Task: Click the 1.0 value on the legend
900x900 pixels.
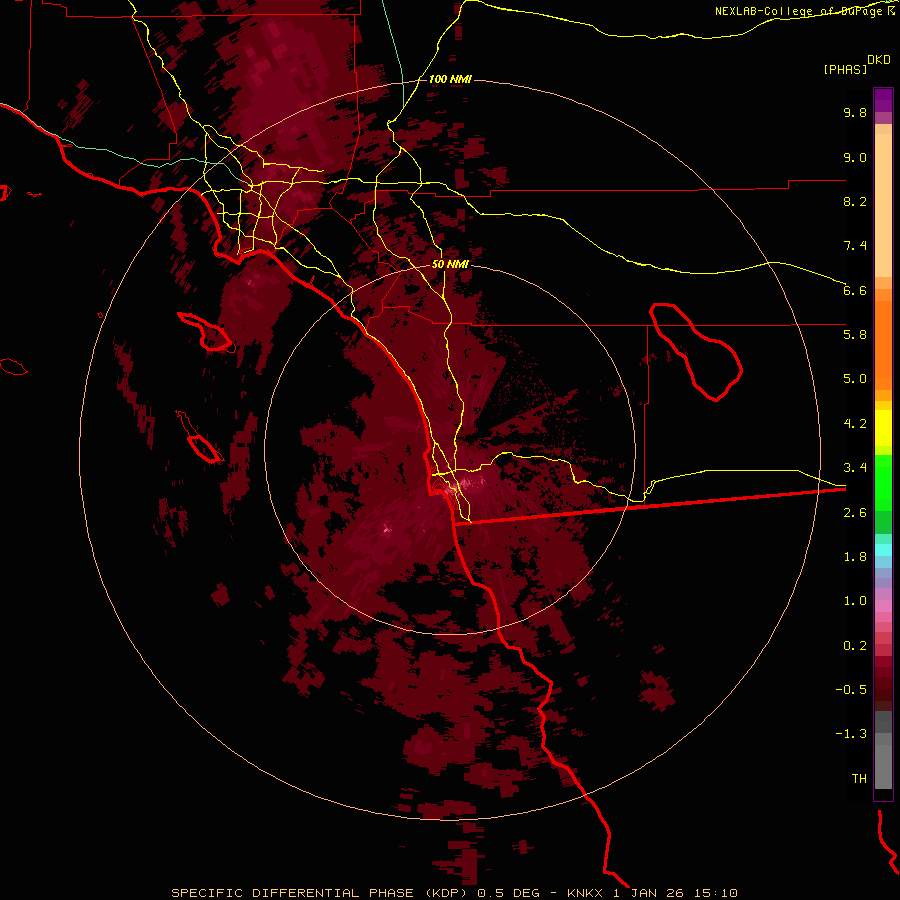Action: pyautogui.click(x=855, y=601)
